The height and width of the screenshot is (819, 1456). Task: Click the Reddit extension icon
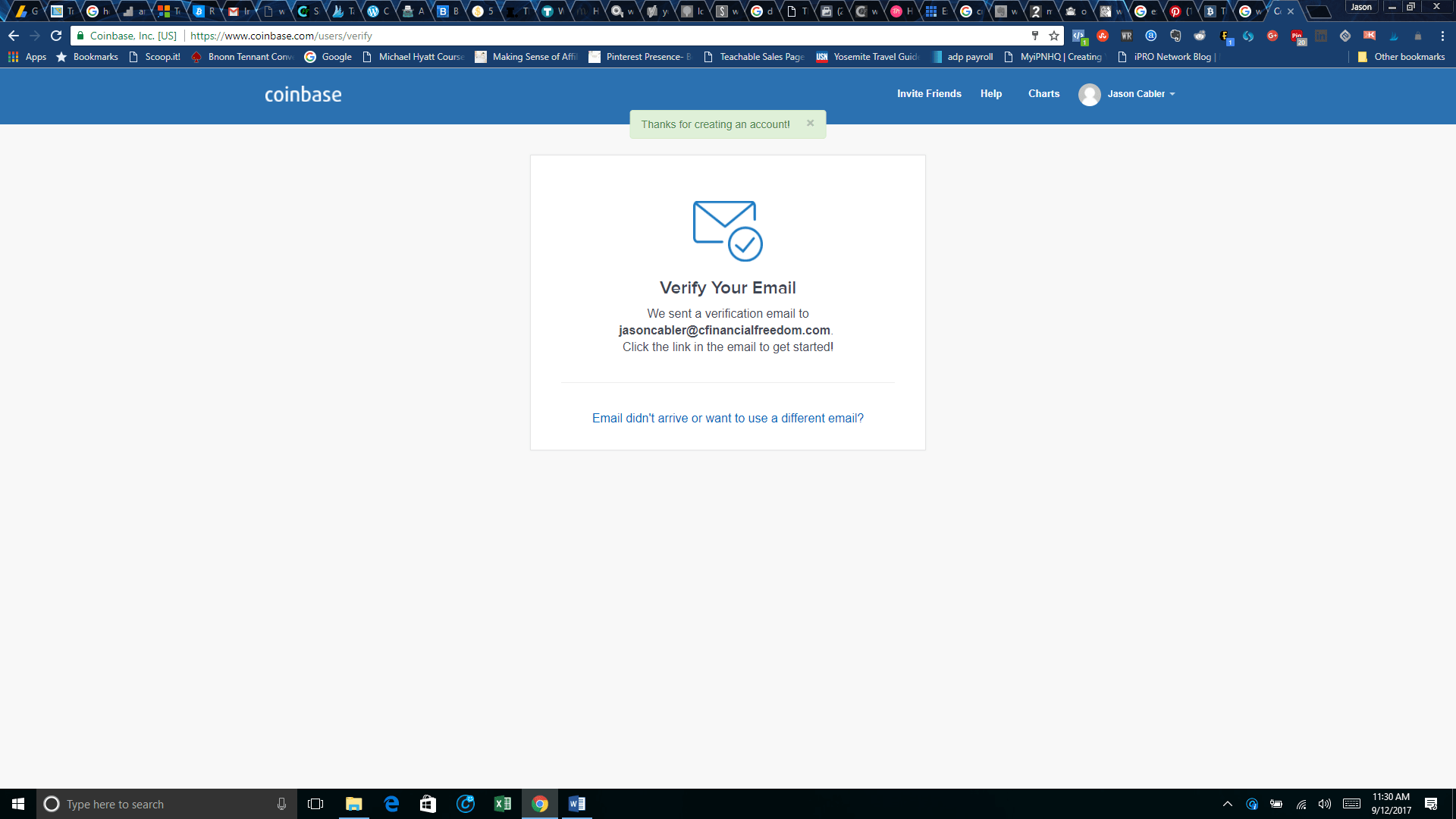[1200, 36]
